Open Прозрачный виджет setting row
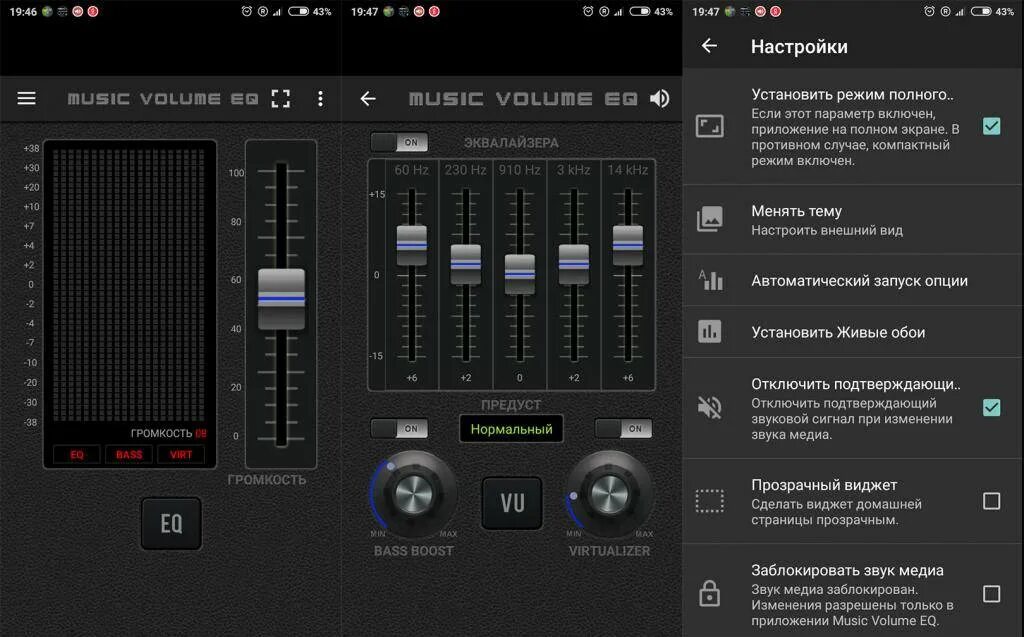The image size is (1024, 637). click(x=853, y=502)
